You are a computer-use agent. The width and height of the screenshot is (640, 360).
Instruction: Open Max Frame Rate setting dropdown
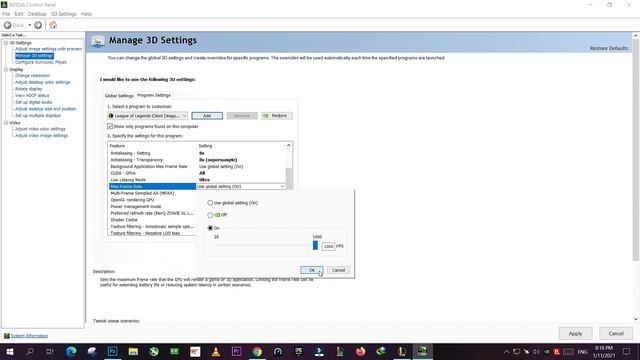pyautogui.click(x=282, y=187)
